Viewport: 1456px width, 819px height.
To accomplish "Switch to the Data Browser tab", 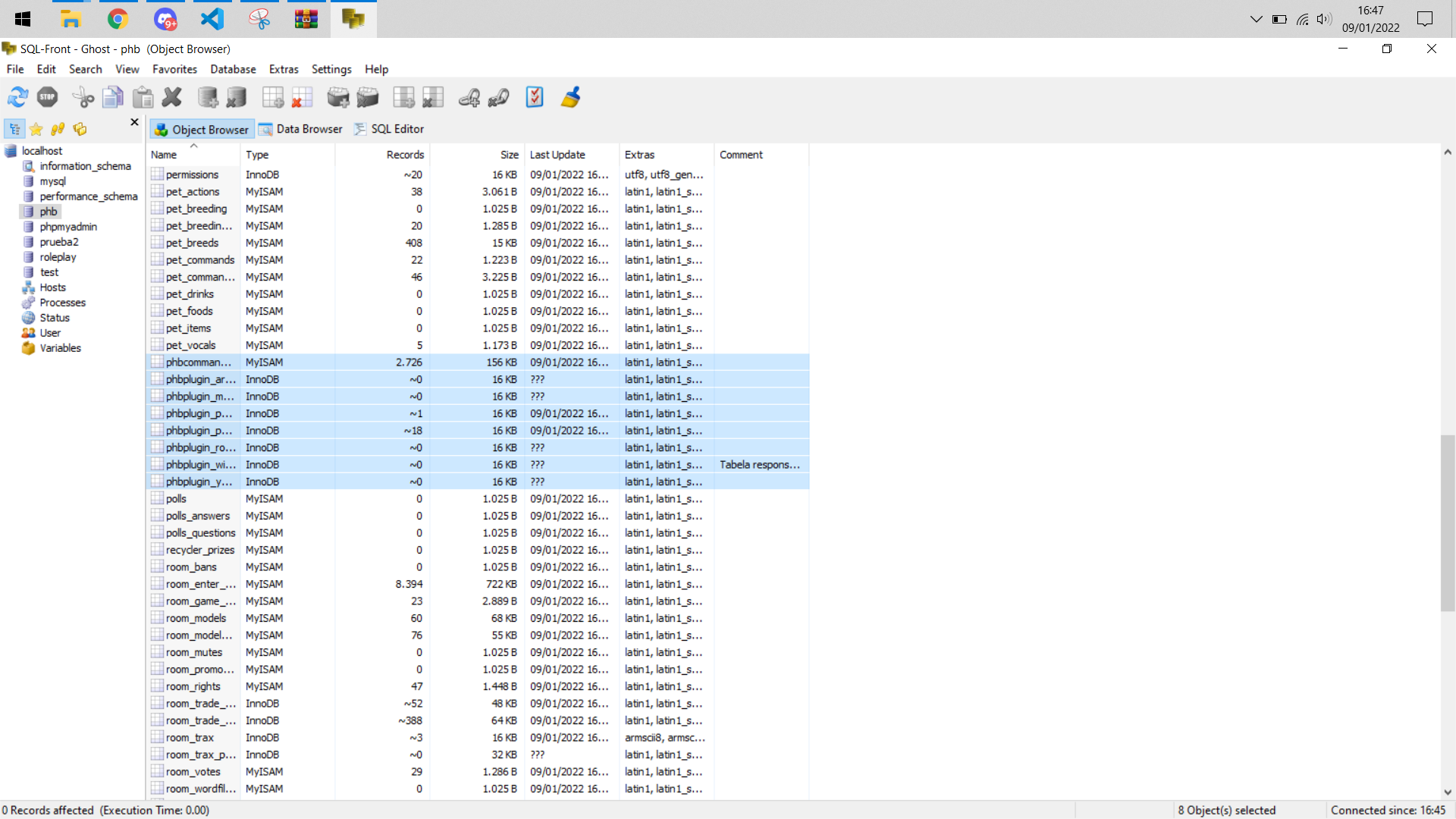I will pos(301,129).
